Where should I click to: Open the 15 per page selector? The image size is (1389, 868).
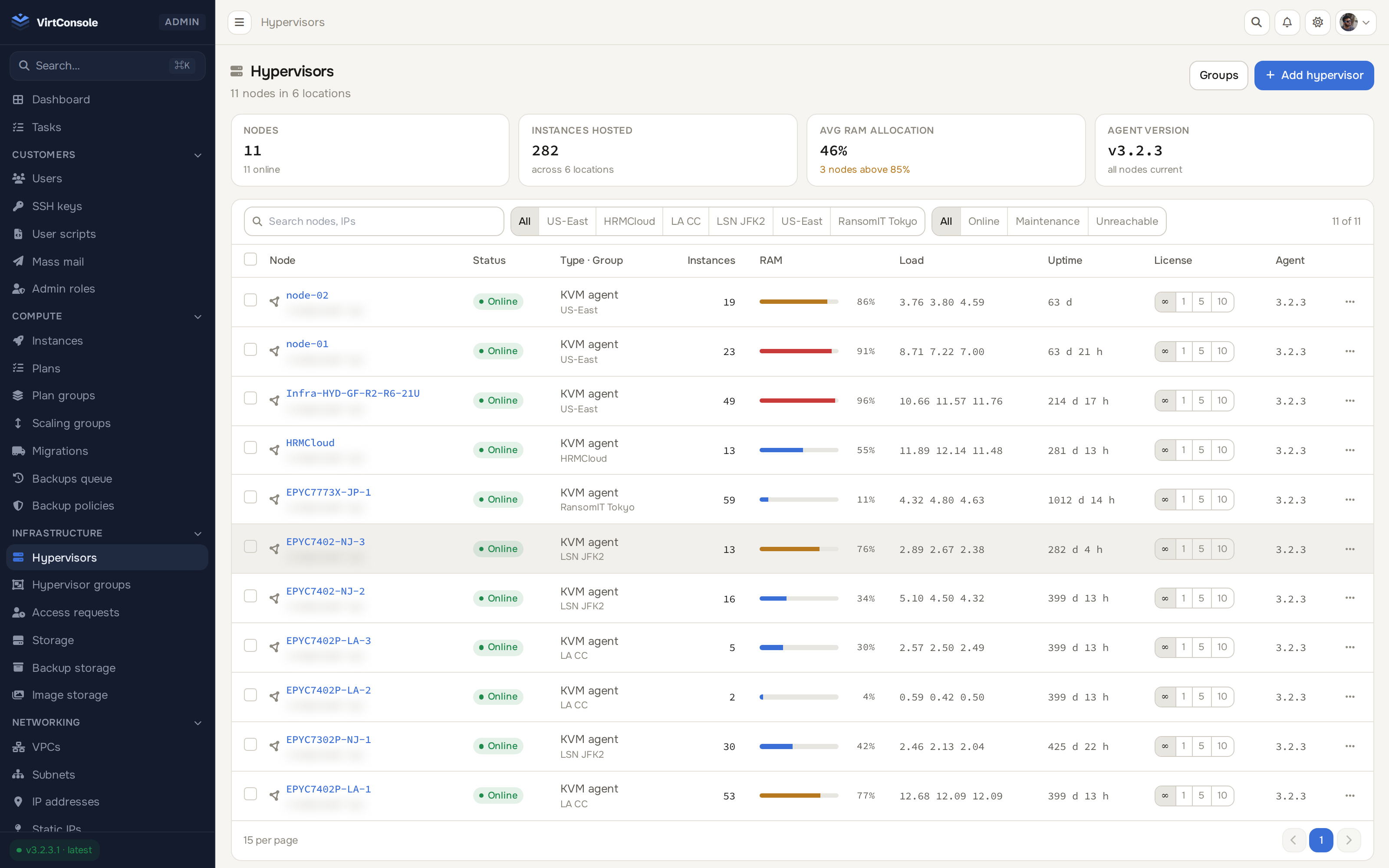click(x=270, y=840)
